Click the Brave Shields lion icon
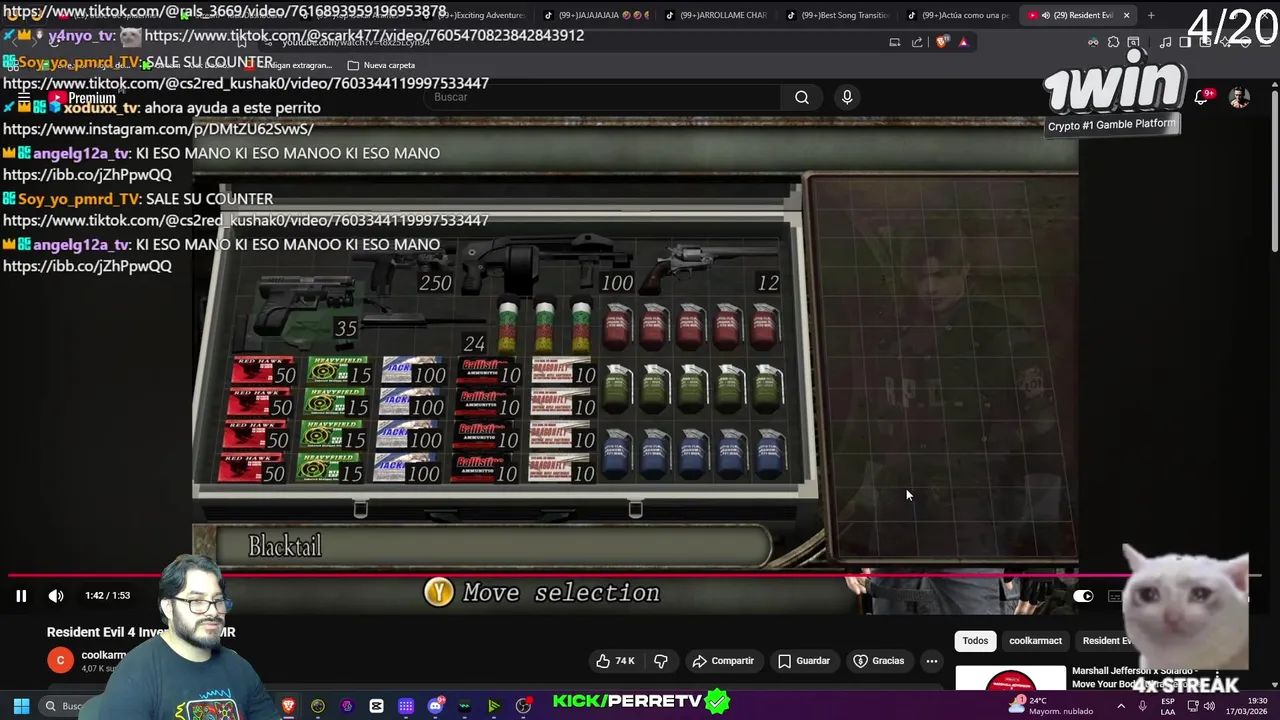Viewport: 1280px width, 720px height. pos(942,42)
